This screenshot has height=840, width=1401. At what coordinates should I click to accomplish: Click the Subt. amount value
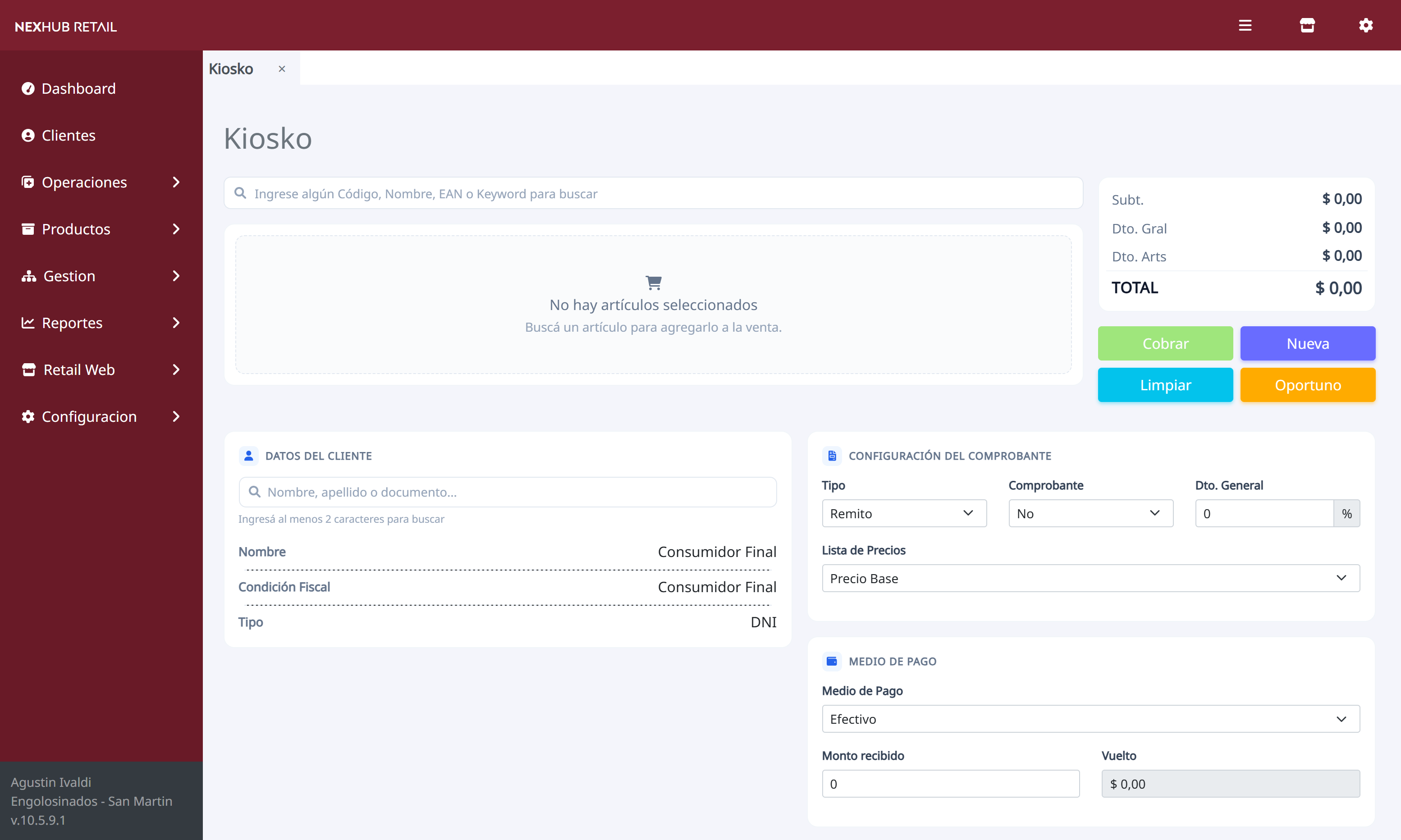pyautogui.click(x=1341, y=199)
